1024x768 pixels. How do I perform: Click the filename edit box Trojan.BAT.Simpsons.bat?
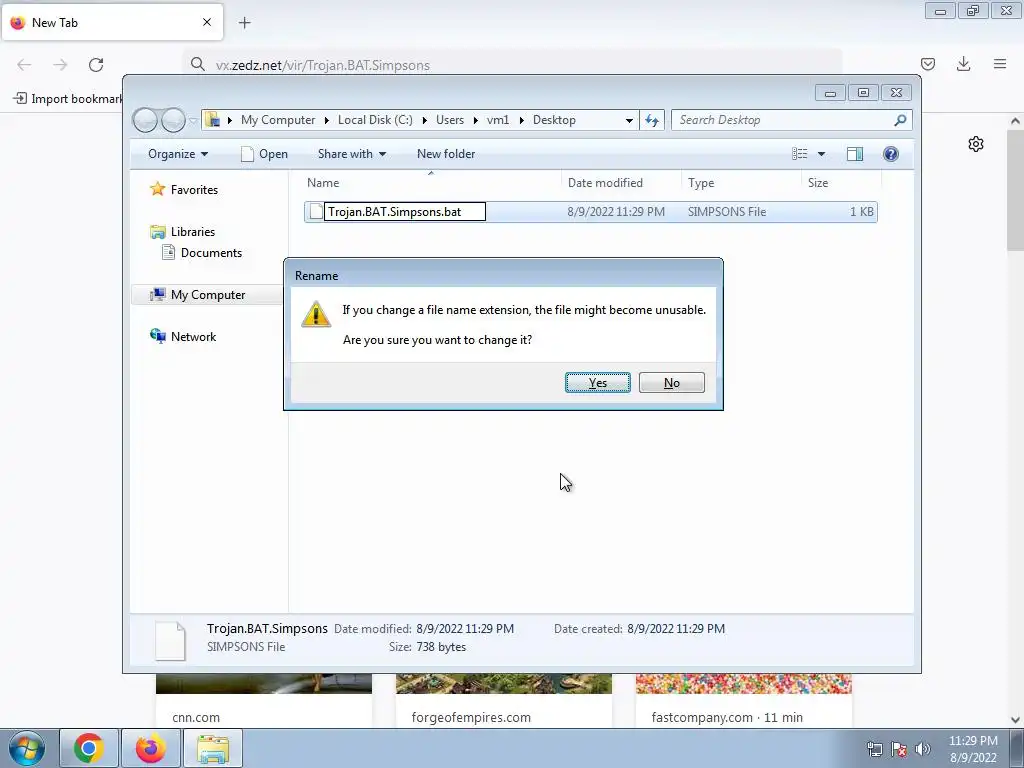(x=405, y=212)
